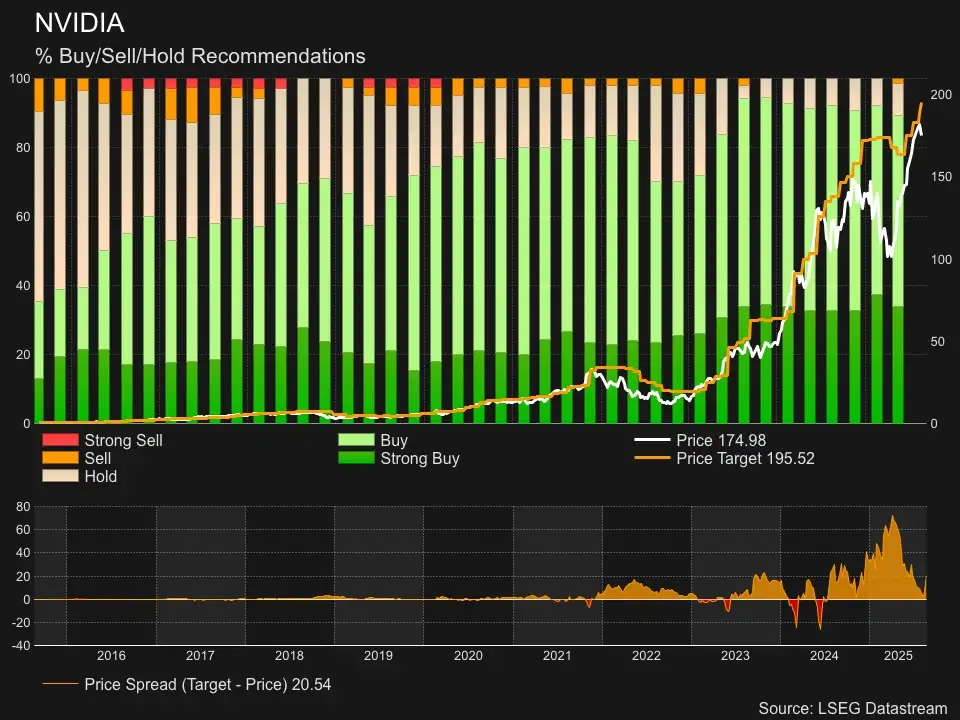Click the 2021 x-axis label
The height and width of the screenshot is (720, 960).
click(x=557, y=656)
